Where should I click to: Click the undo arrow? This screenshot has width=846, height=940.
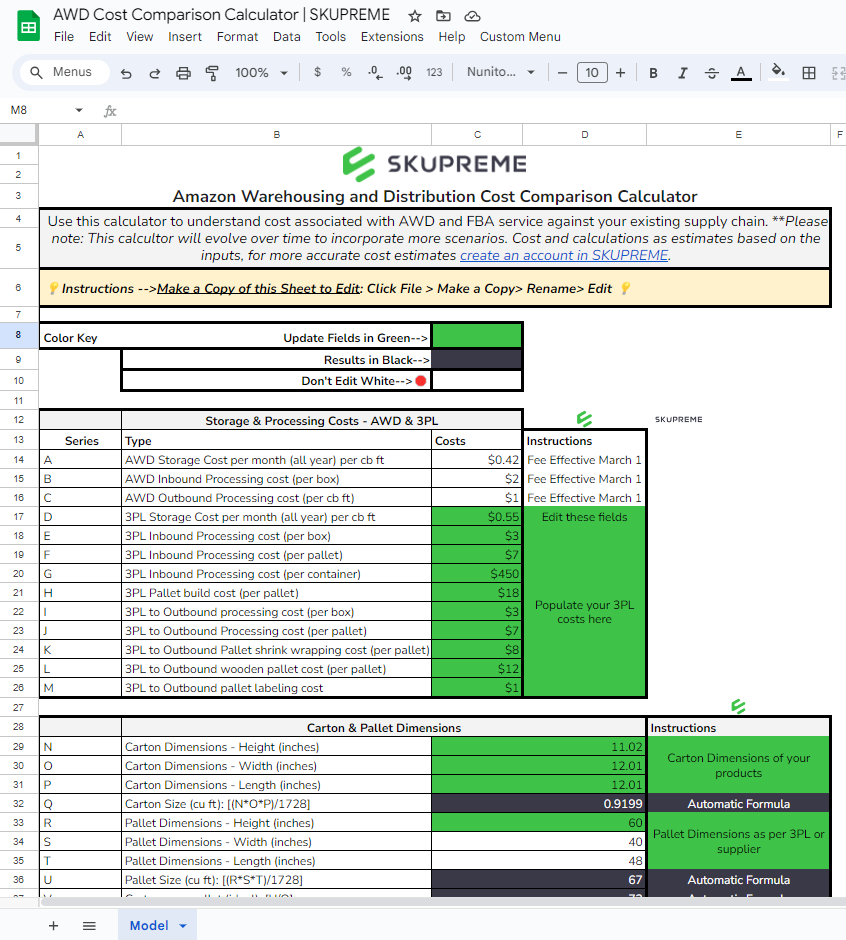(x=126, y=73)
